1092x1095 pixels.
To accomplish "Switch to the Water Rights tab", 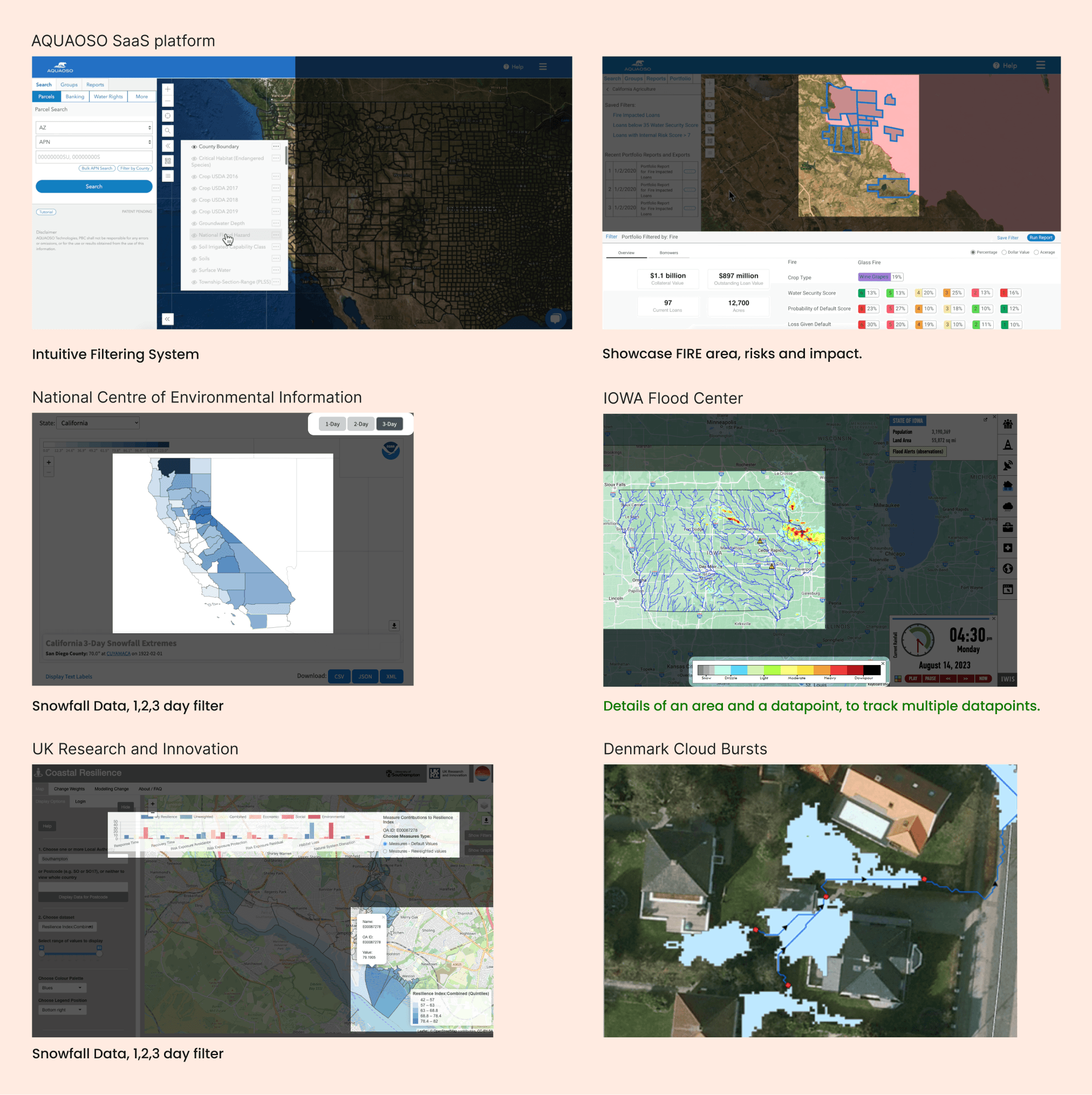I will pos(108,97).
